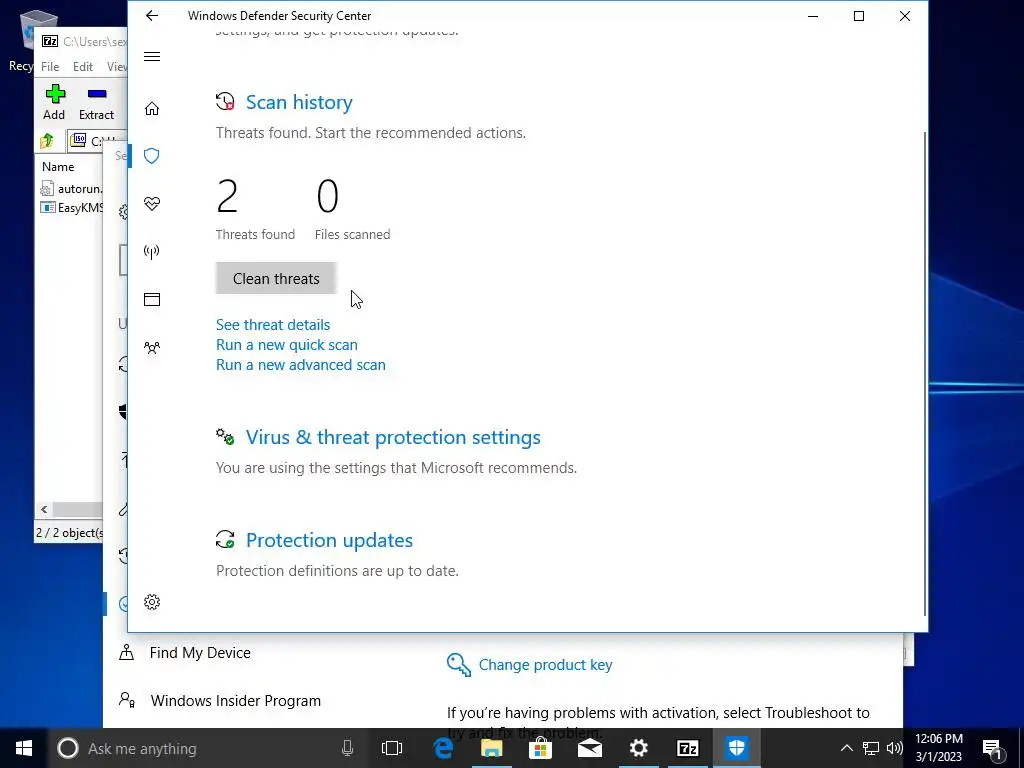Open Scan history heading link

click(299, 103)
